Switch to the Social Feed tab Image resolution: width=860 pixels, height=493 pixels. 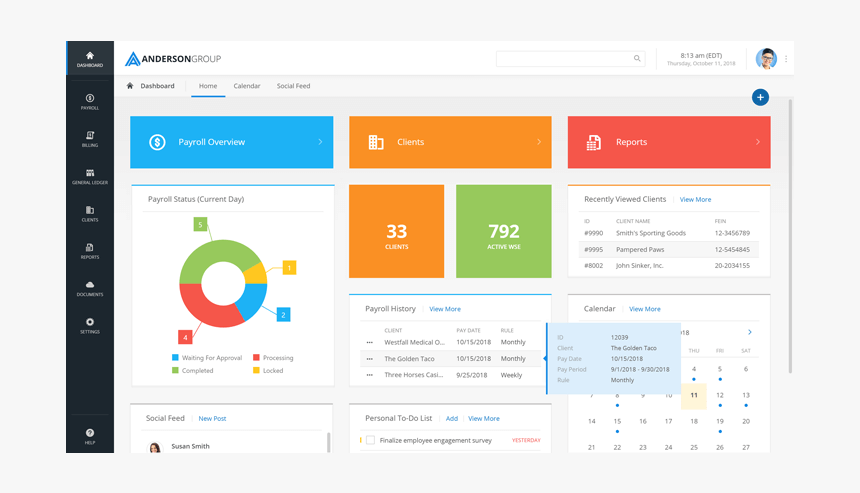[x=293, y=86]
